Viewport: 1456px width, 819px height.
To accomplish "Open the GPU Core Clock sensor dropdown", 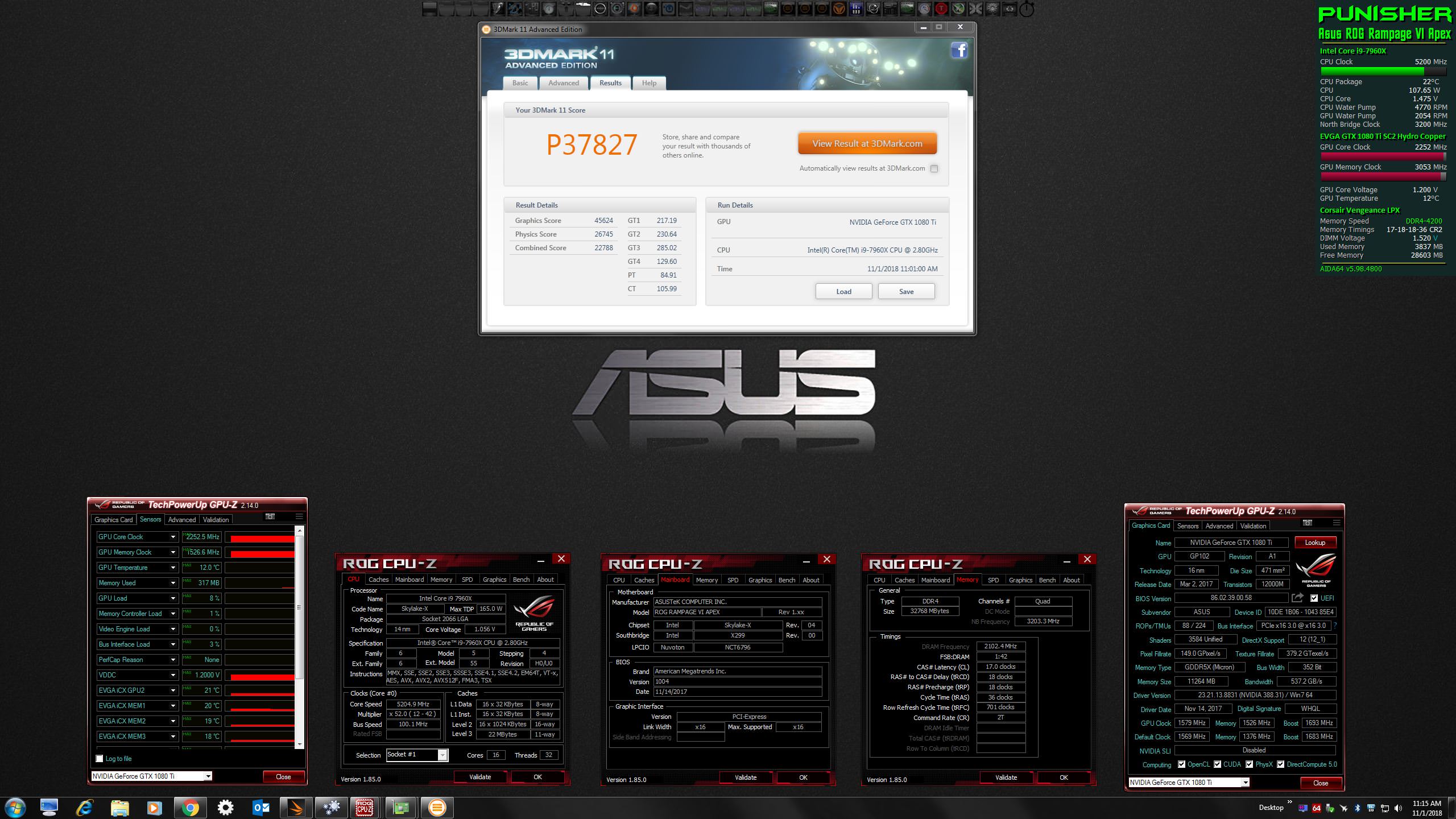I will click(173, 537).
